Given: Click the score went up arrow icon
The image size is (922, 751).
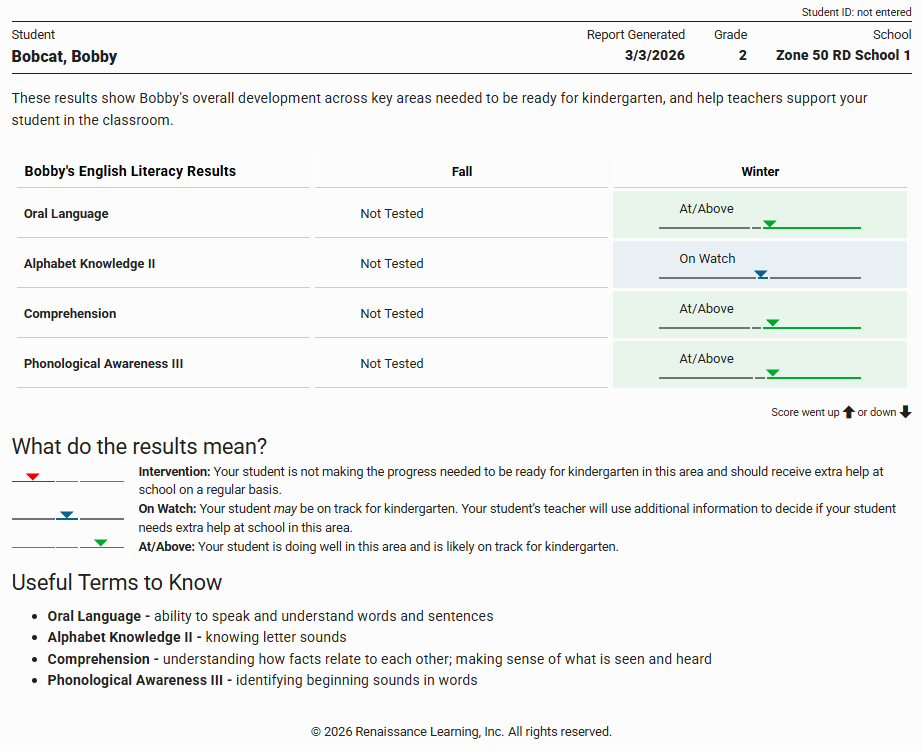Looking at the screenshot, I should point(849,412).
